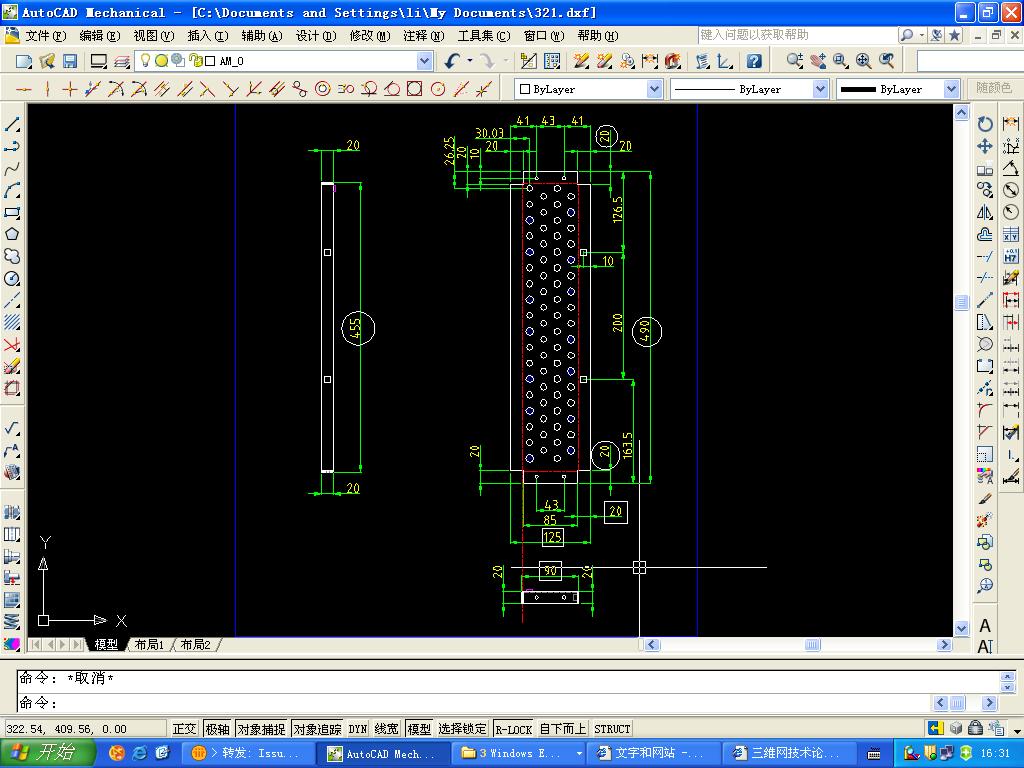The width and height of the screenshot is (1024, 768).
Task: Select the Move tool
Action: point(985,146)
